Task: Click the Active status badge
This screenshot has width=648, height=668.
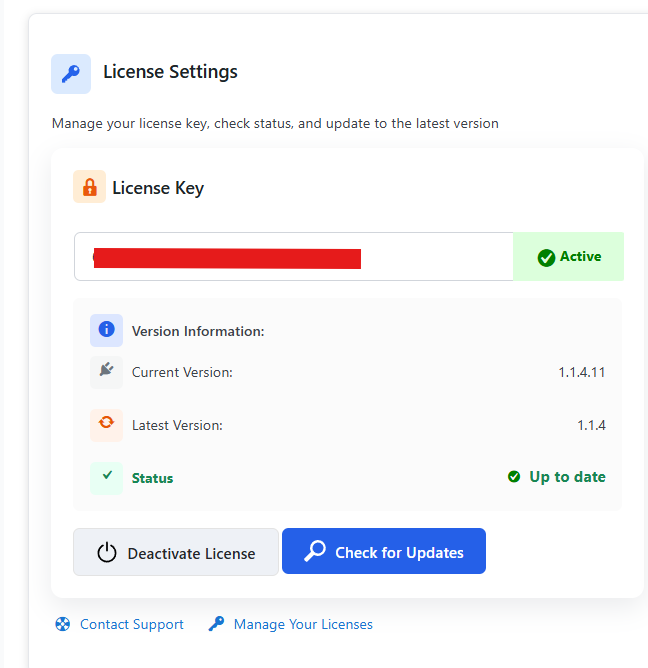Action: pyautogui.click(x=568, y=256)
